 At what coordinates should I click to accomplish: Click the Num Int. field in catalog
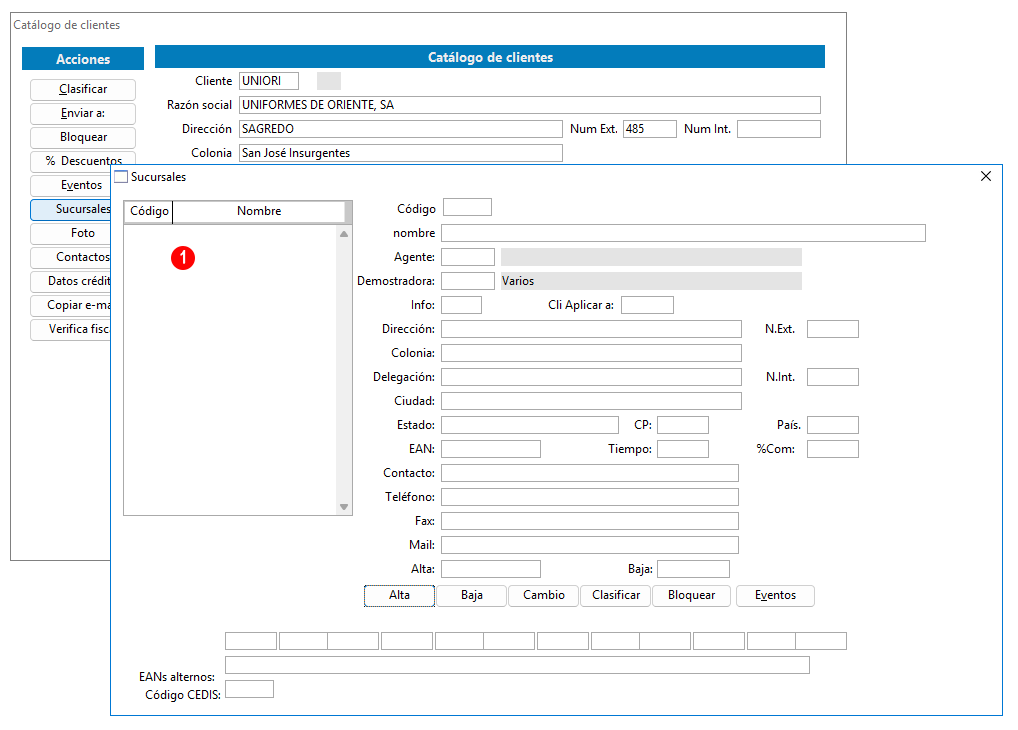pos(779,129)
